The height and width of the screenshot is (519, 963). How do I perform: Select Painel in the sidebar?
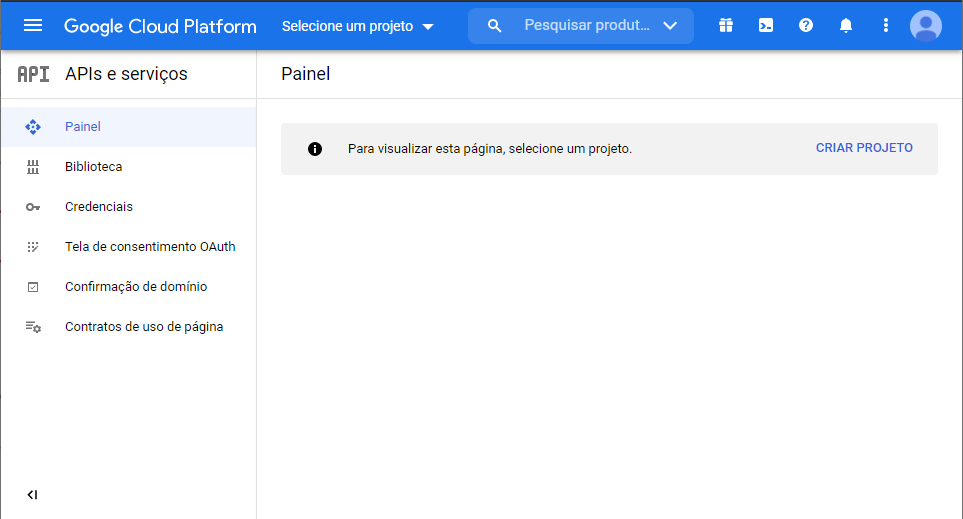[x=83, y=127]
